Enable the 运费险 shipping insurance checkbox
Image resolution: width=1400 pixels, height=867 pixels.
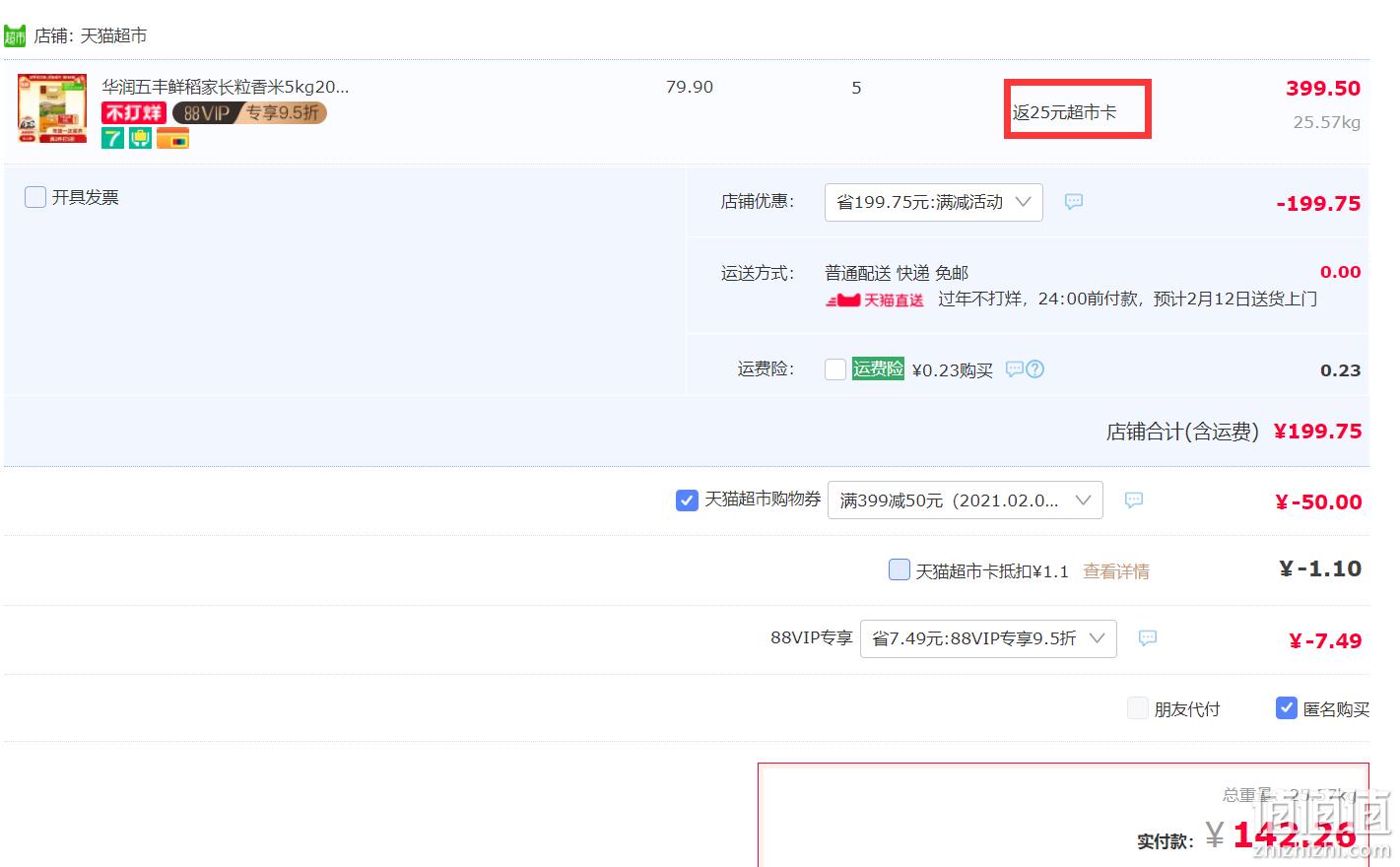pos(835,369)
